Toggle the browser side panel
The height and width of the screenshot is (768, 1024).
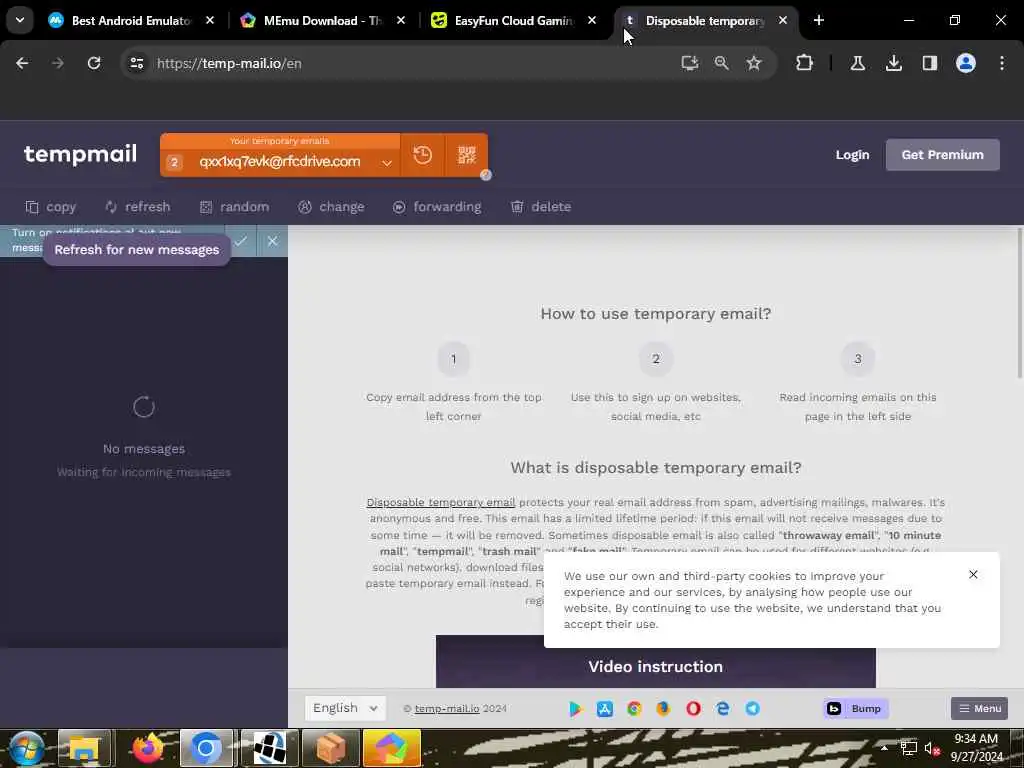coord(929,63)
